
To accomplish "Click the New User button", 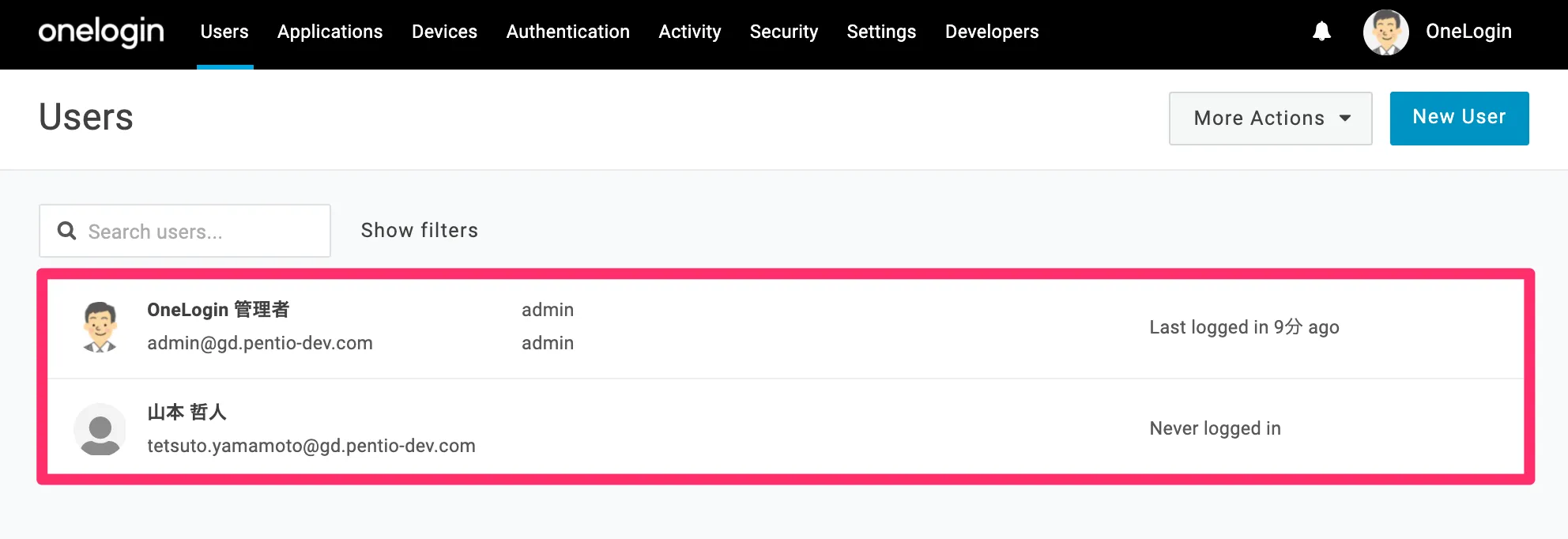I will click(1459, 118).
